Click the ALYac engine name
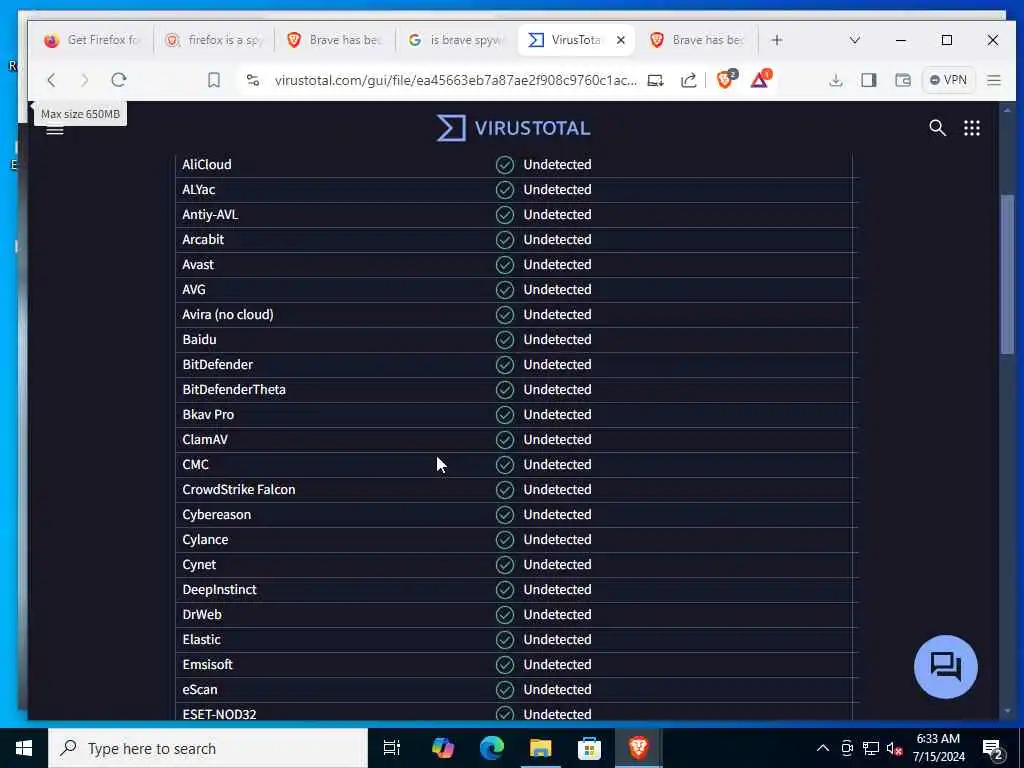Screen dimensions: 1024x768 199,189
